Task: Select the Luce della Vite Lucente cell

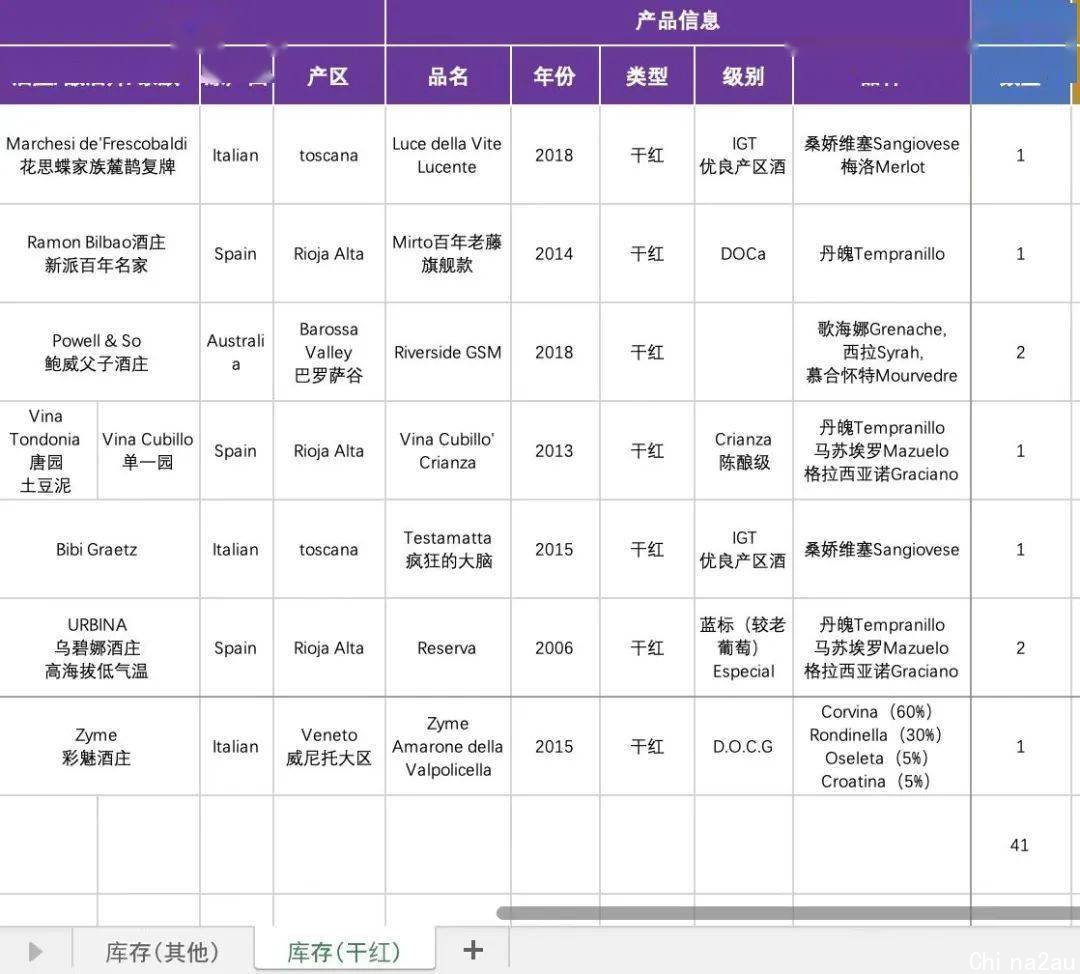Action: coord(448,155)
